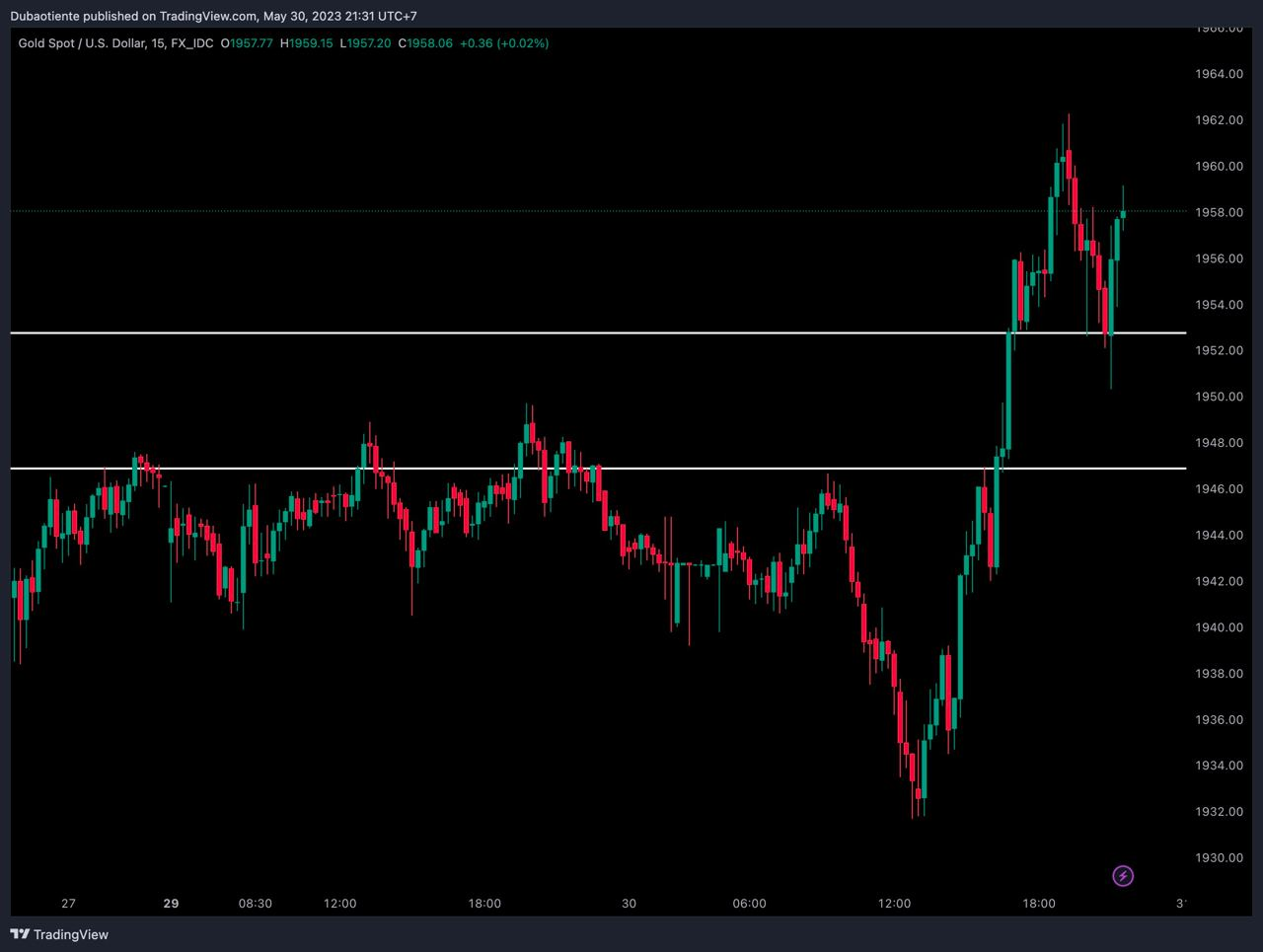1263x952 pixels.
Task: Click the 1930.00 price axis label
Action: (x=1219, y=858)
